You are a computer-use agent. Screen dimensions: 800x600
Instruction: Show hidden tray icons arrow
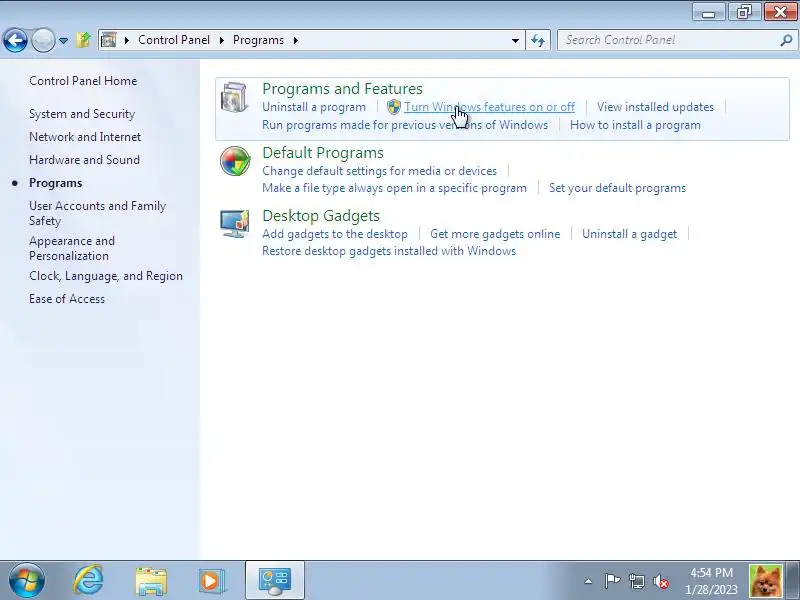(588, 581)
